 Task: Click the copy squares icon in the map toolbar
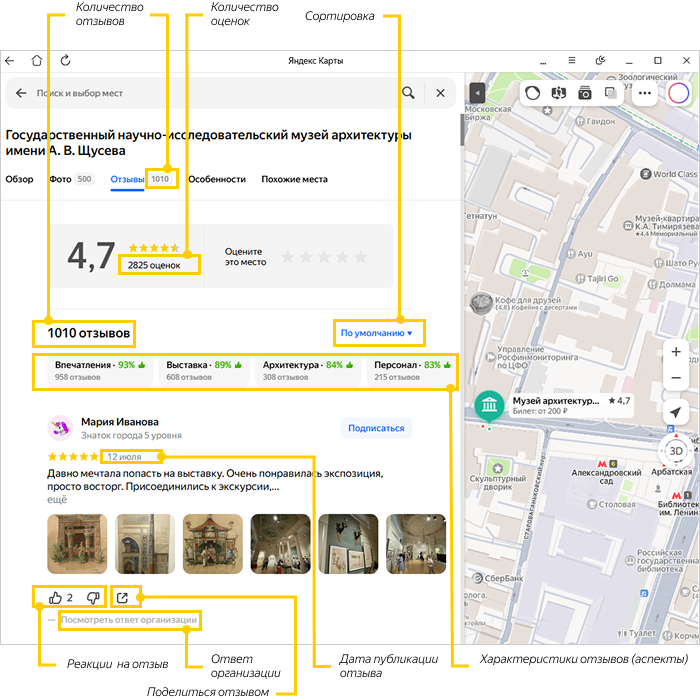tap(610, 93)
